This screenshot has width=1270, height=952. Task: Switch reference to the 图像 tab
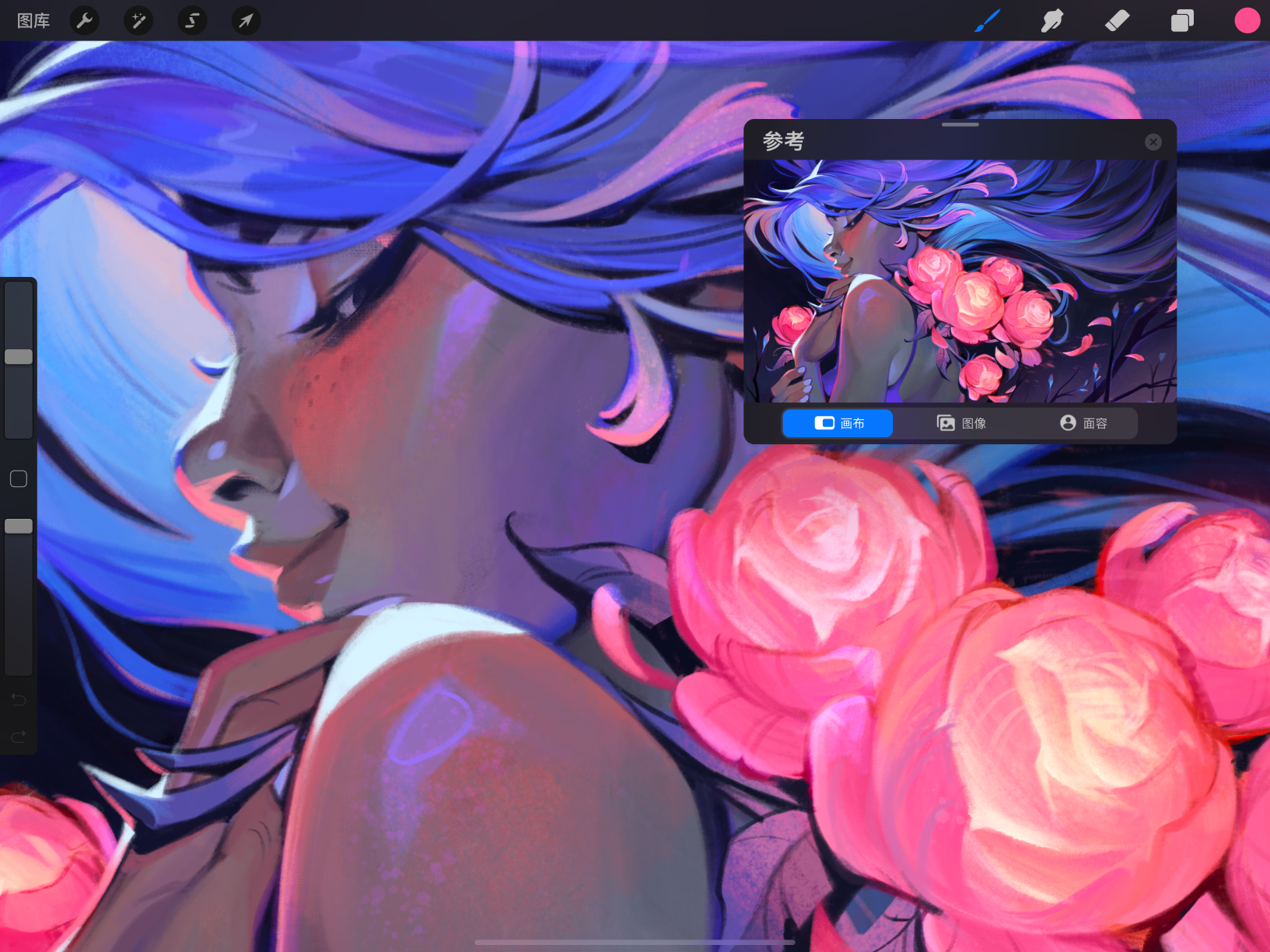pyautogui.click(x=961, y=423)
